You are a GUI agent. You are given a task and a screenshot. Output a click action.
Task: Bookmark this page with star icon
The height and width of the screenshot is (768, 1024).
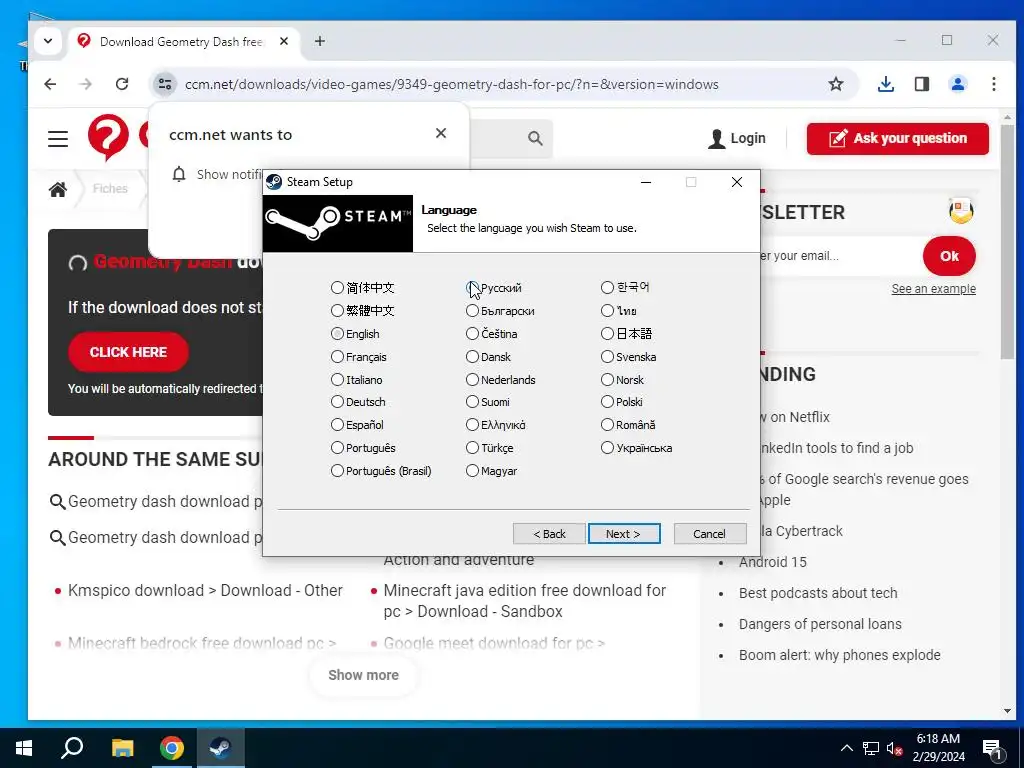pyautogui.click(x=836, y=84)
